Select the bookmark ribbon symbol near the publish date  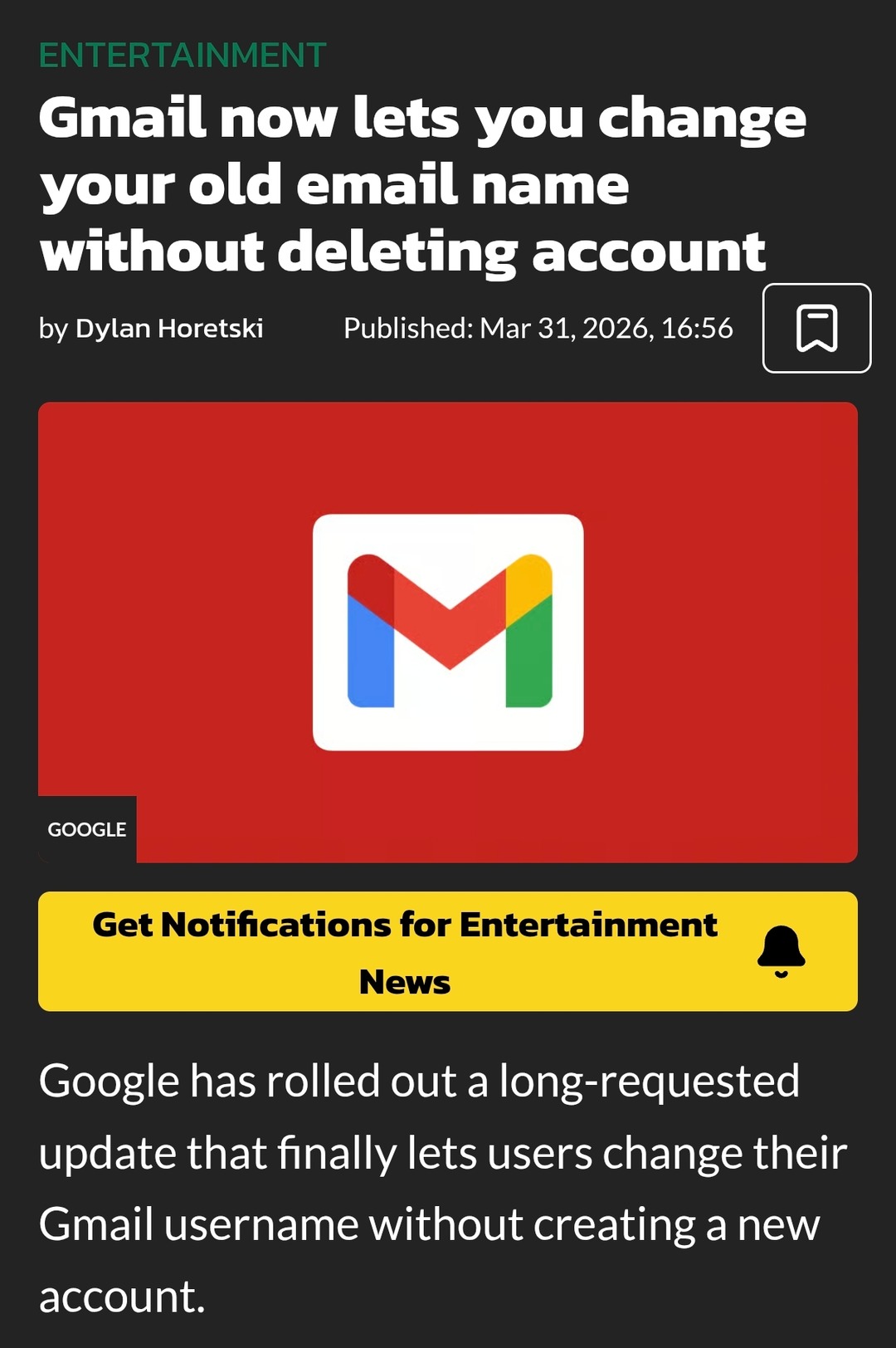[x=816, y=329]
